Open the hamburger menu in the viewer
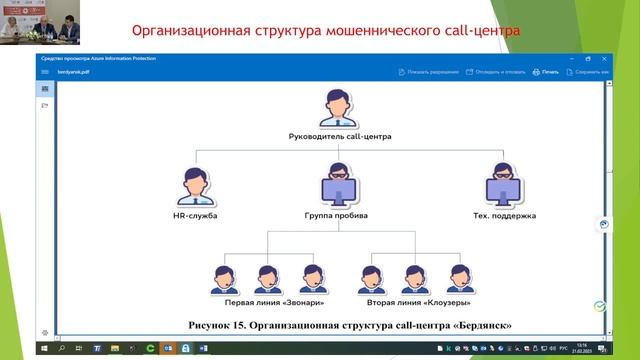This screenshot has height=360, width=640. point(45,72)
